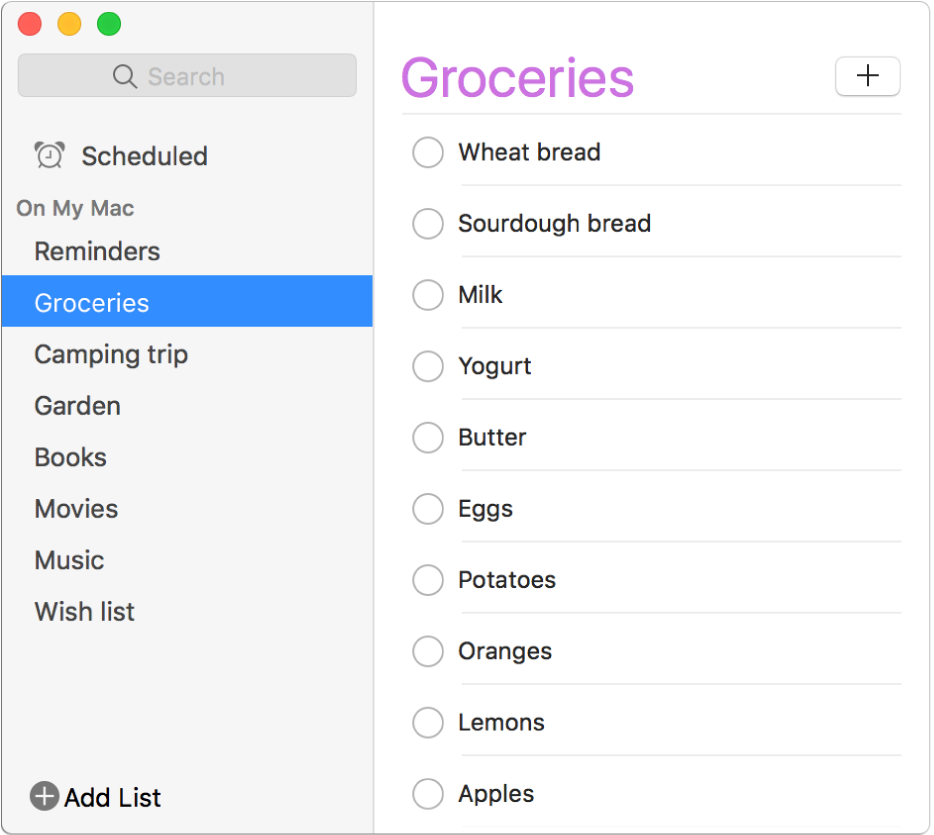The image size is (934, 835).
Task: Click the Groceries list title
Action: point(517,78)
